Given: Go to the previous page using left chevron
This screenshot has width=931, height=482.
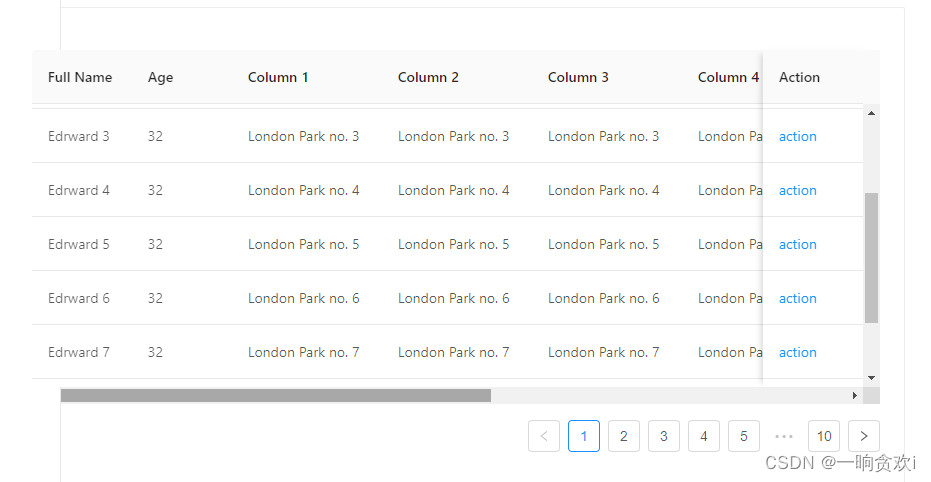Looking at the screenshot, I should coord(544,436).
